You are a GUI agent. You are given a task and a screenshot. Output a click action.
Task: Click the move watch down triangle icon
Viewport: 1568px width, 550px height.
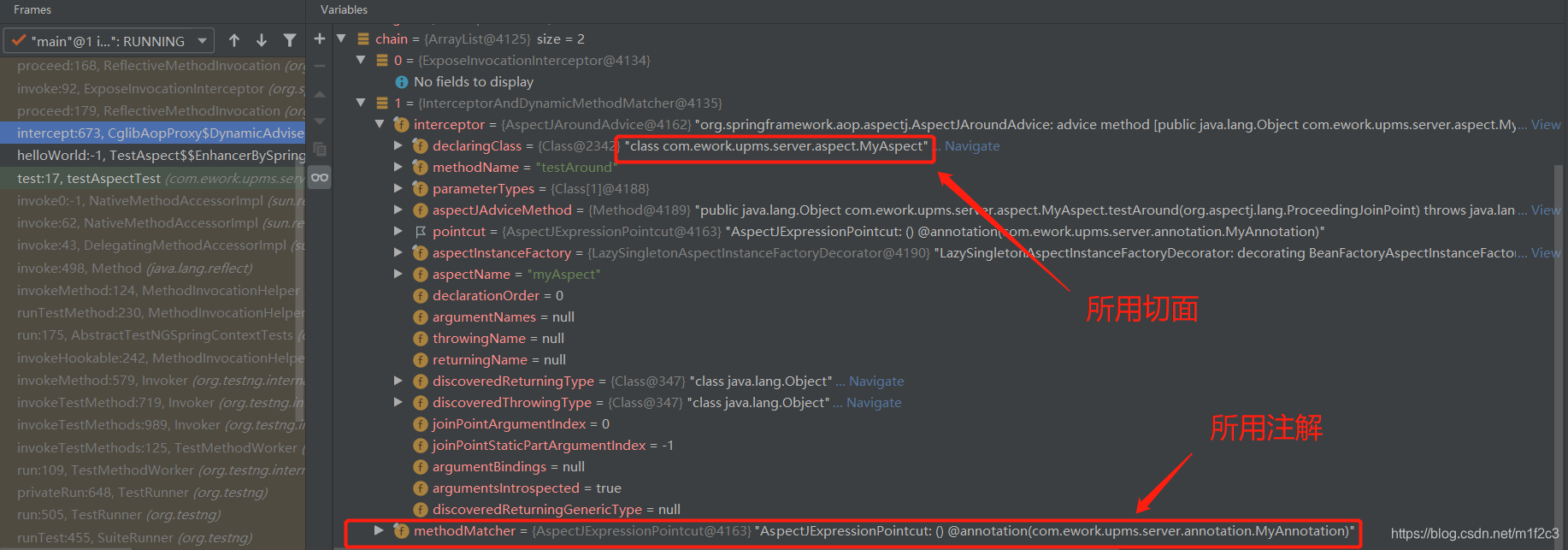[320, 121]
